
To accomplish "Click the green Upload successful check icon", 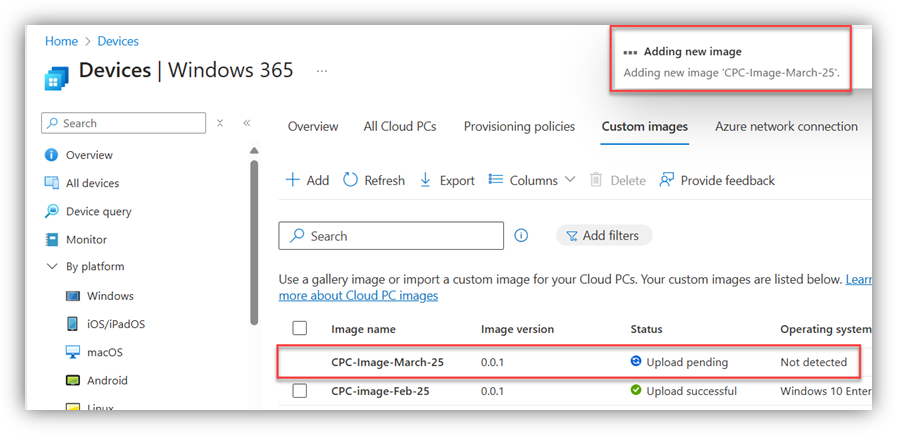I will tap(636, 390).
